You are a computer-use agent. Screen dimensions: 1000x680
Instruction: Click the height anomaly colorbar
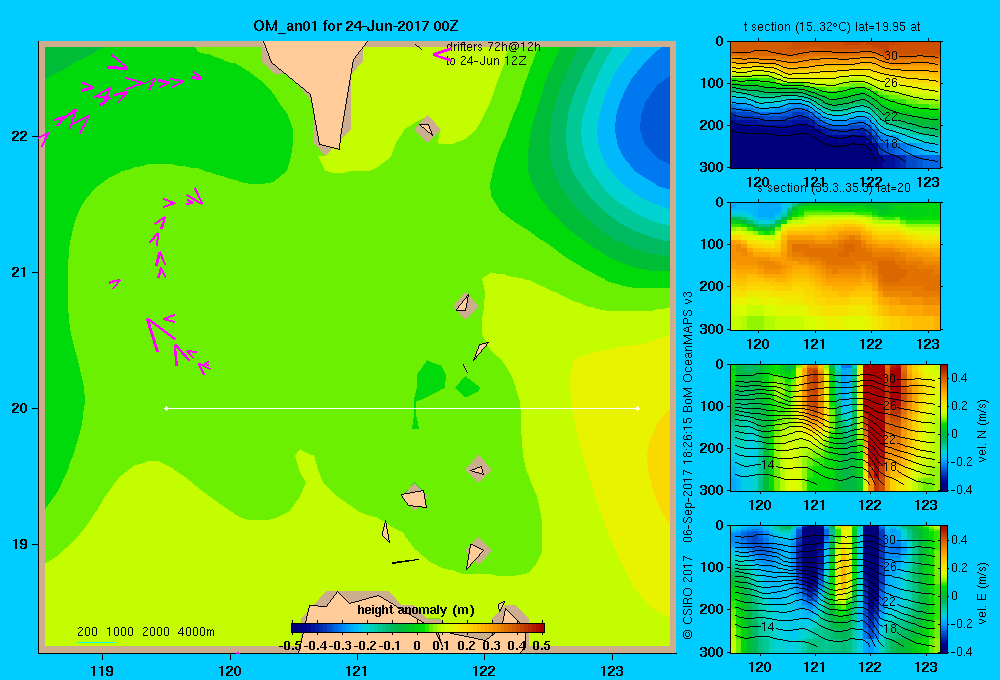(418, 628)
